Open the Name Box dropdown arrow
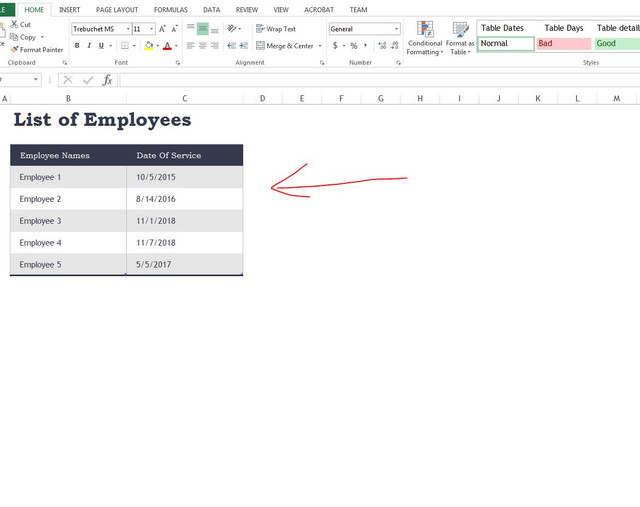The height and width of the screenshot is (507, 640). point(36,80)
